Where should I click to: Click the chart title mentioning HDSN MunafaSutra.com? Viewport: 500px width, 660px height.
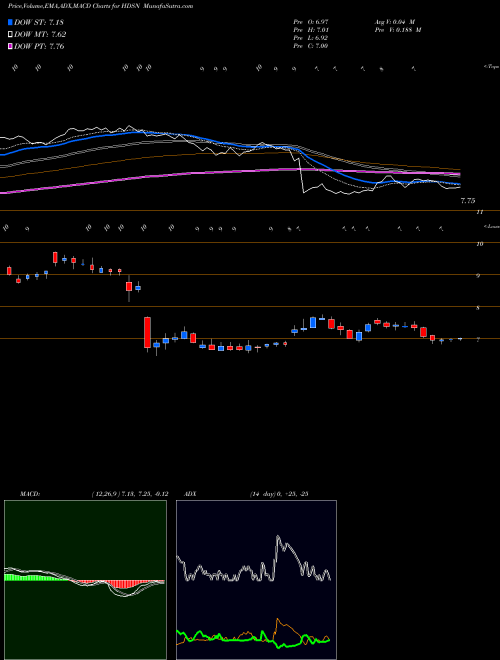tap(101, 7)
